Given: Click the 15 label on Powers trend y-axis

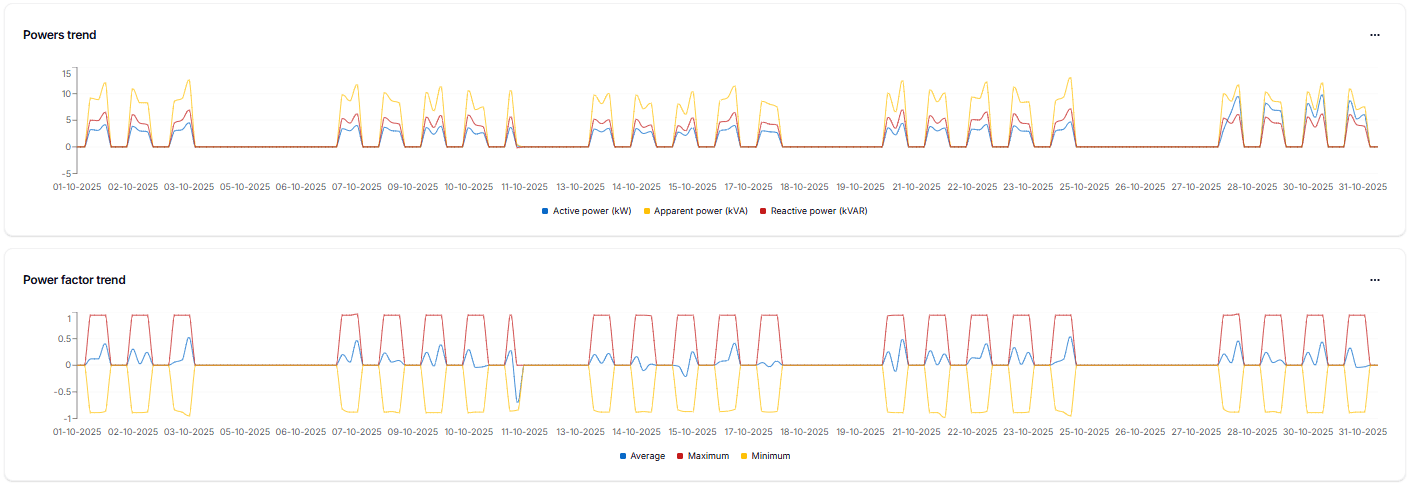Looking at the screenshot, I should 65,73.
